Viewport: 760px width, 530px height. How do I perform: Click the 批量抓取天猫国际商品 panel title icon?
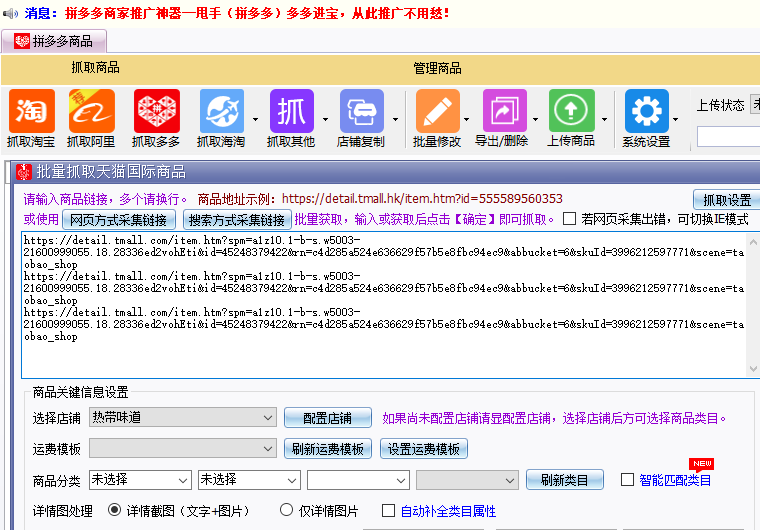tap(24, 172)
